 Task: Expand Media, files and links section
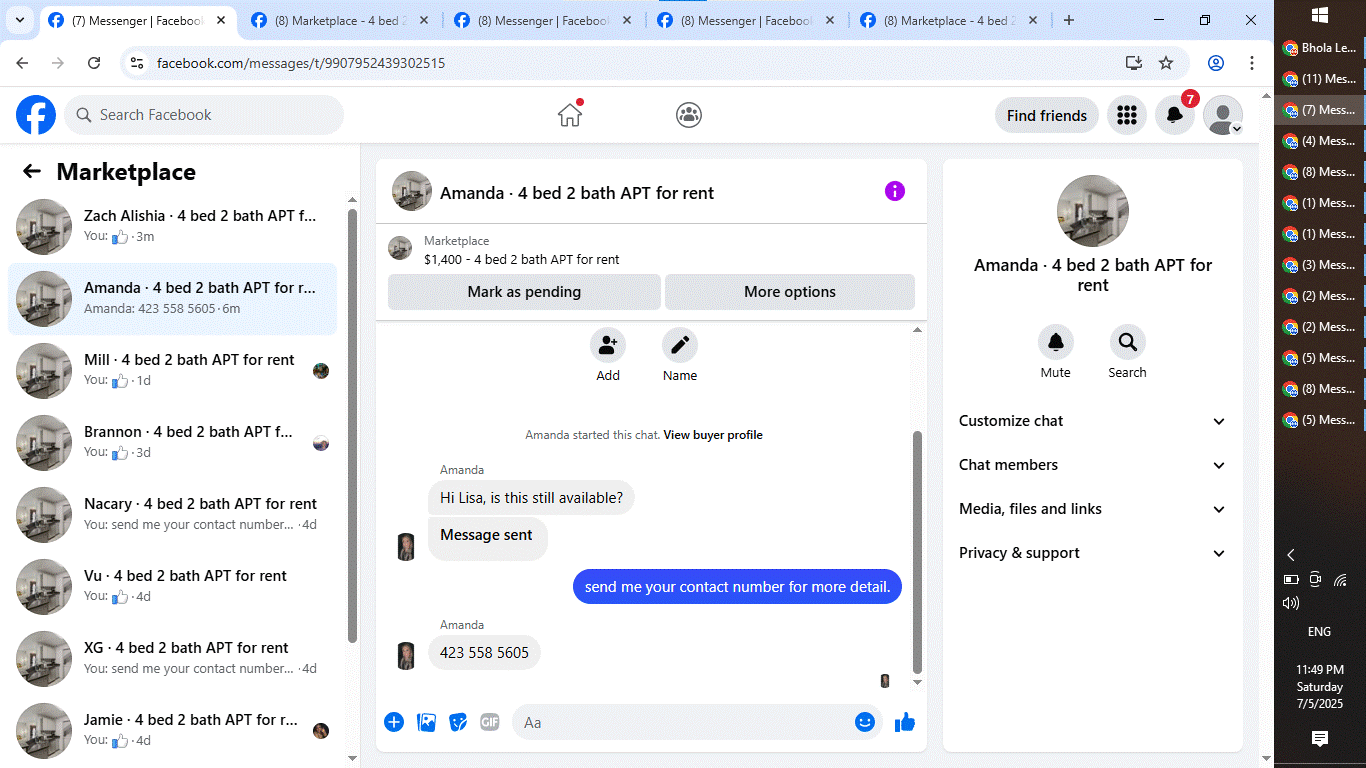(x=1093, y=509)
